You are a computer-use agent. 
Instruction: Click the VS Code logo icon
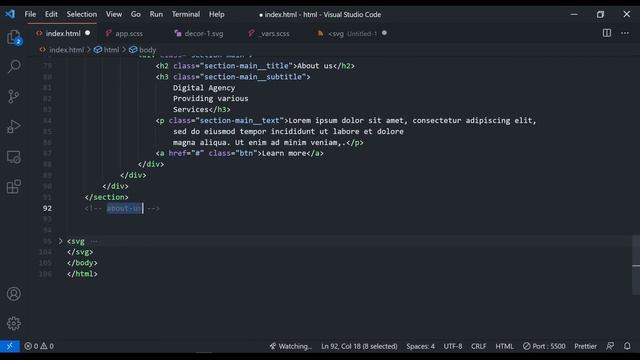pos(10,14)
